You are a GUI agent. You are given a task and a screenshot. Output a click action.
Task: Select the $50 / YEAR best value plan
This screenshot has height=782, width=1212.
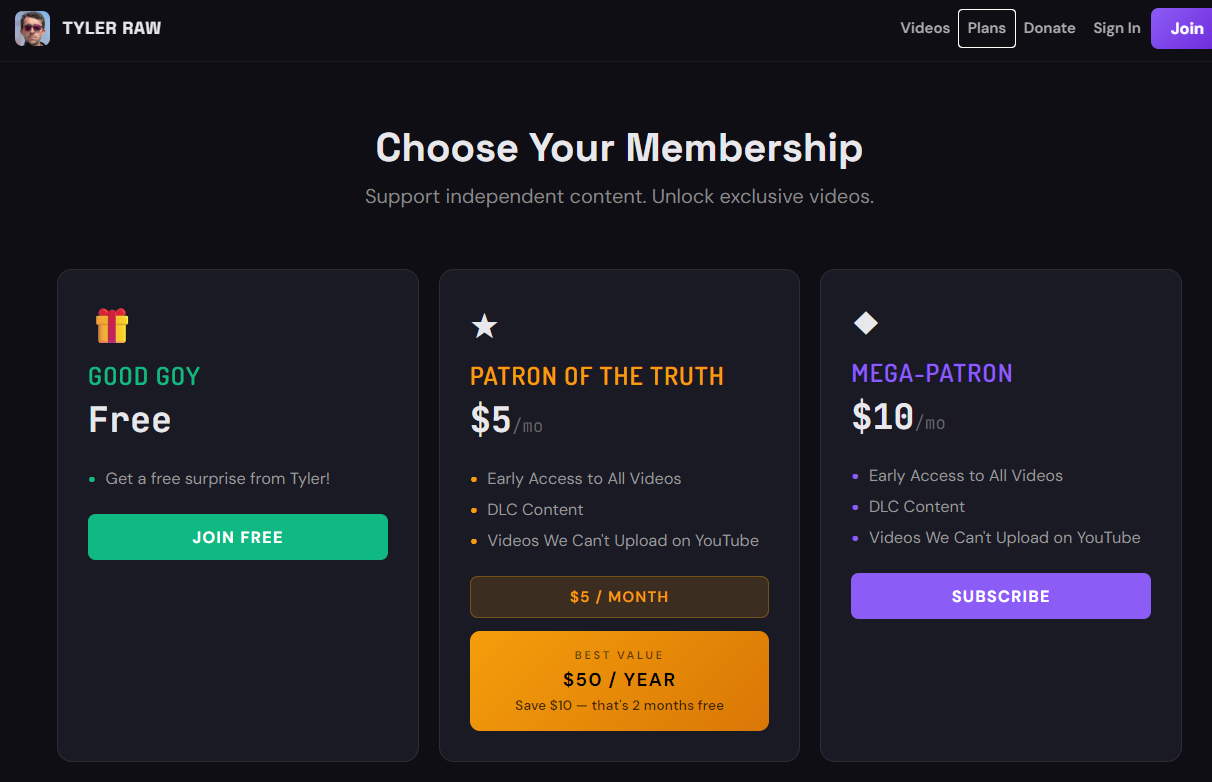(619, 681)
